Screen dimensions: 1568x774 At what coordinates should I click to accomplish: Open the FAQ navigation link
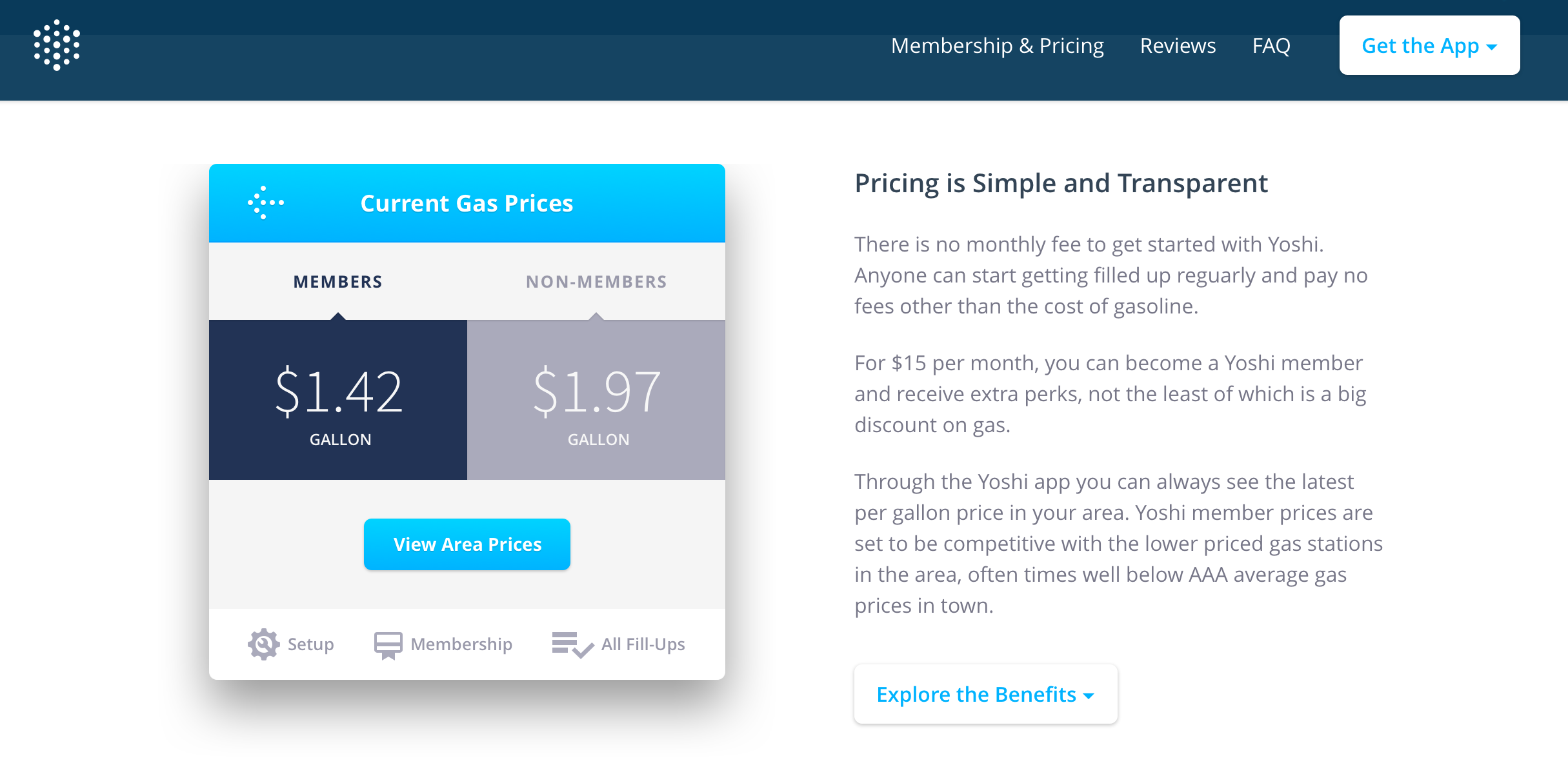pos(1271,46)
